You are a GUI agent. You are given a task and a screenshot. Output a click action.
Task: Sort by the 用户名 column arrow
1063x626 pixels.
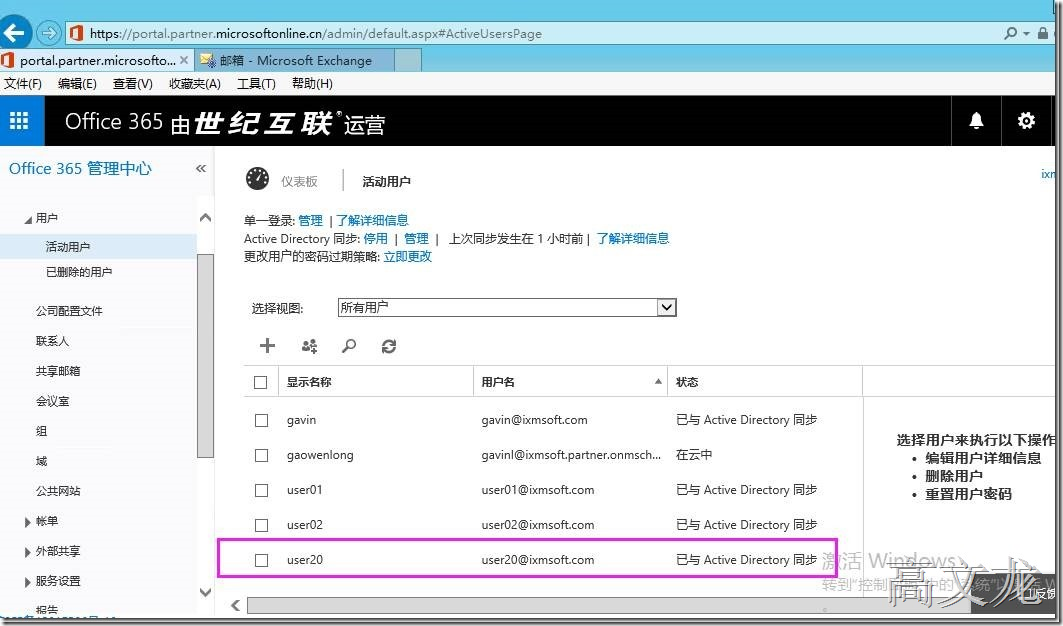point(658,382)
